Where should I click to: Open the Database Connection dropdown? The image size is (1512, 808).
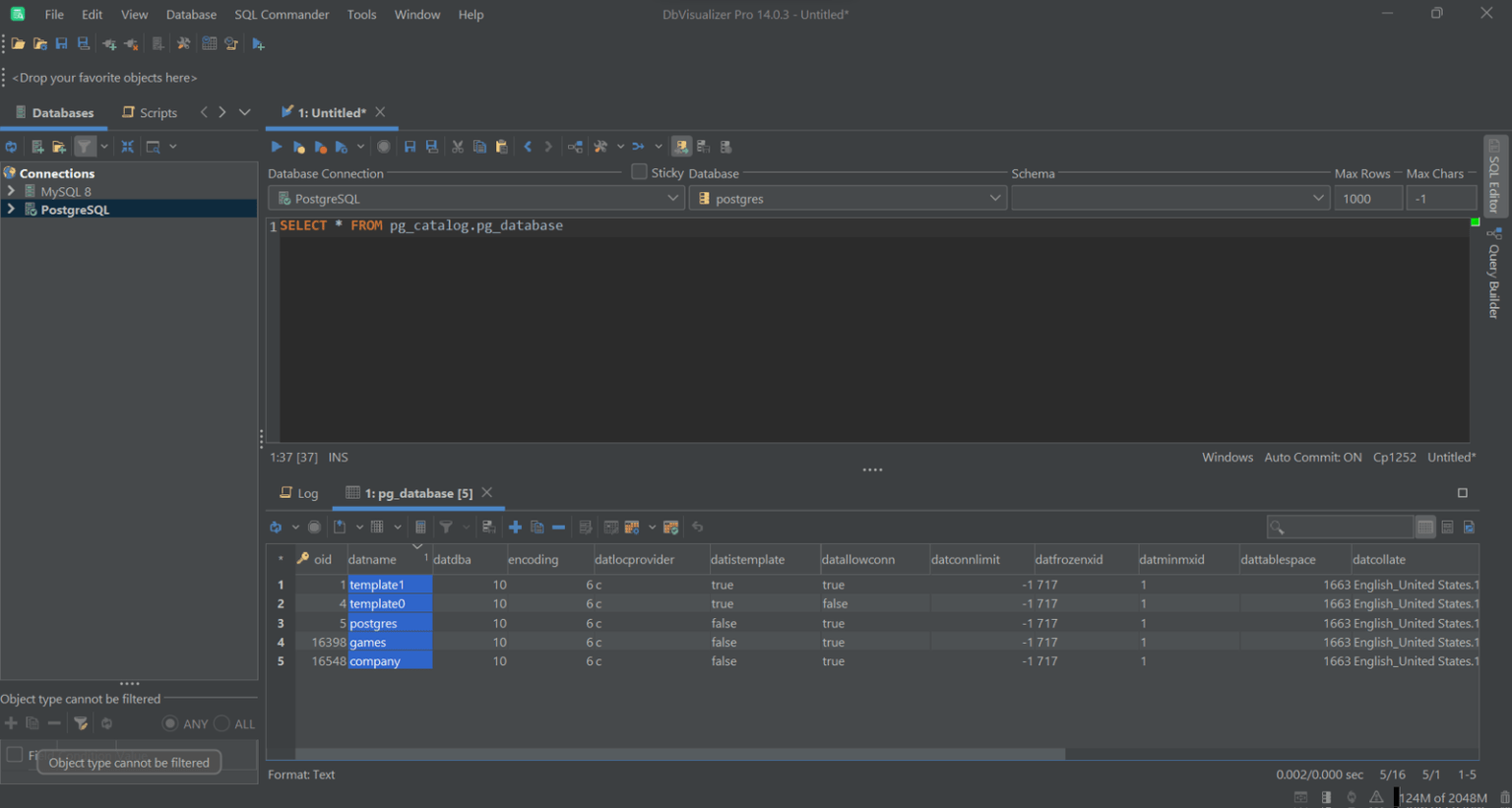tap(674, 197)
